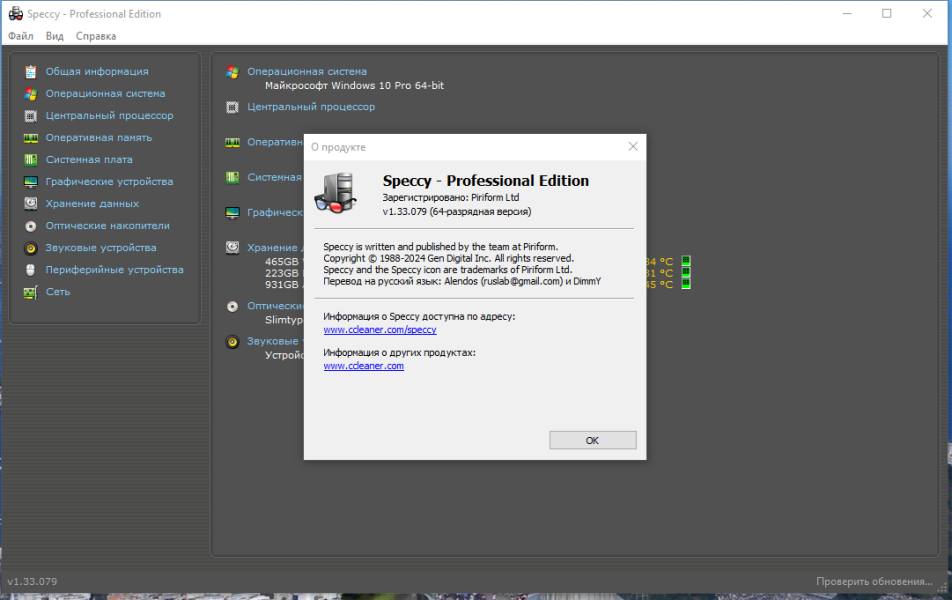Screen dimensions: 952x600
Task: Click Проверить обновления in status bar
Action: (874, 581)
